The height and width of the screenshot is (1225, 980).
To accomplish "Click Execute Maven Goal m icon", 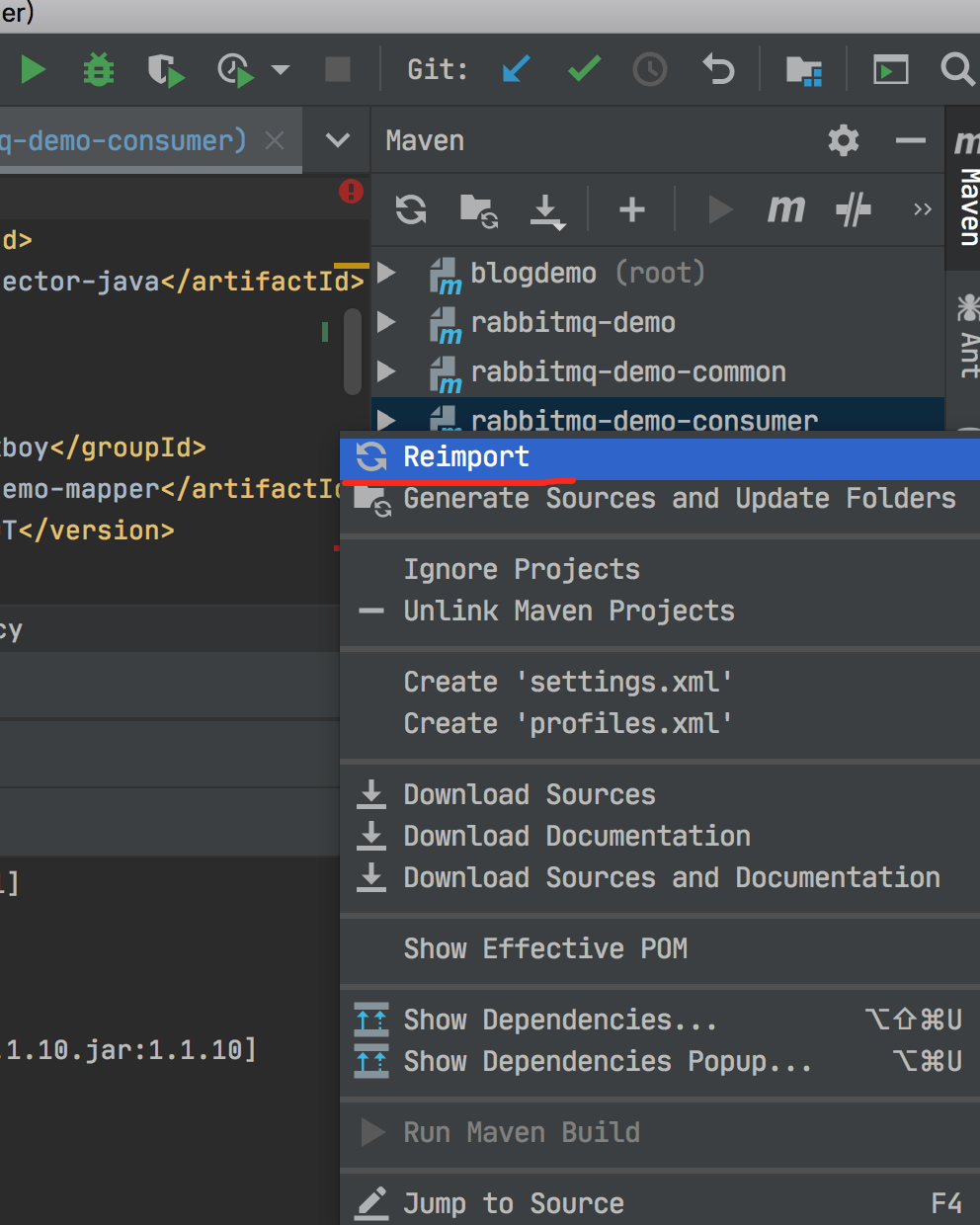I will pyautogui.click(x=786, y=209).
